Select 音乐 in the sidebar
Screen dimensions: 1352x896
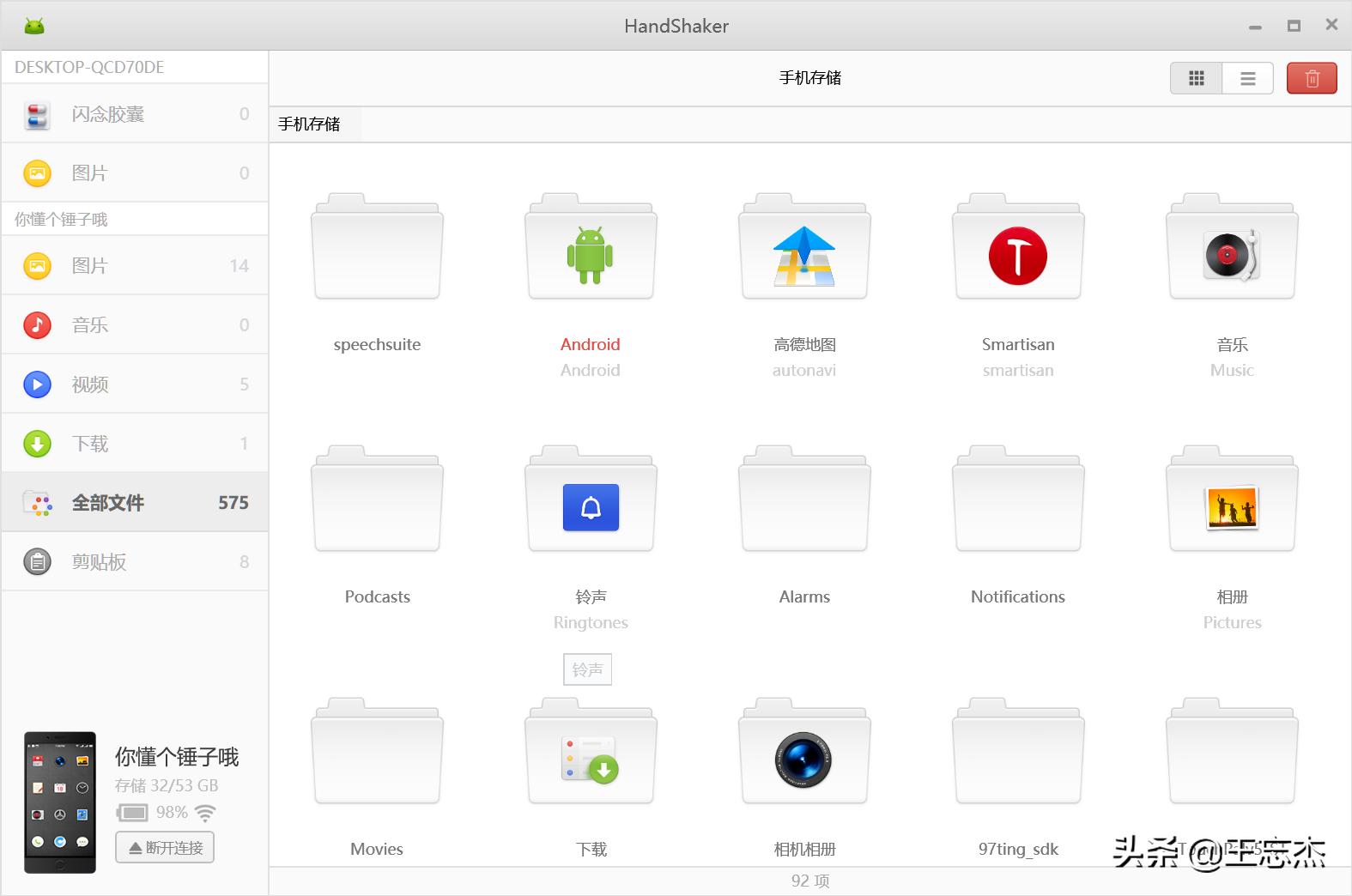pyautogui.click(x=135, y=325)
